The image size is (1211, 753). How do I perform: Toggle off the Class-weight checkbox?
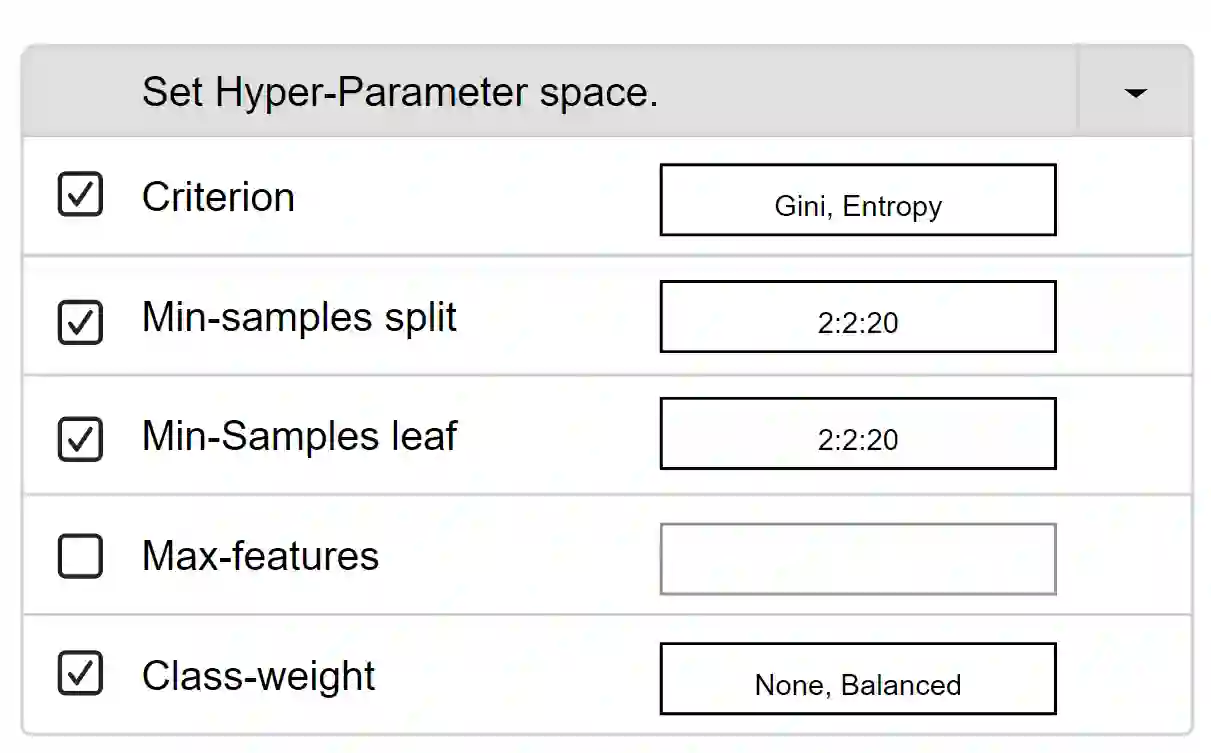coord(80,673)
